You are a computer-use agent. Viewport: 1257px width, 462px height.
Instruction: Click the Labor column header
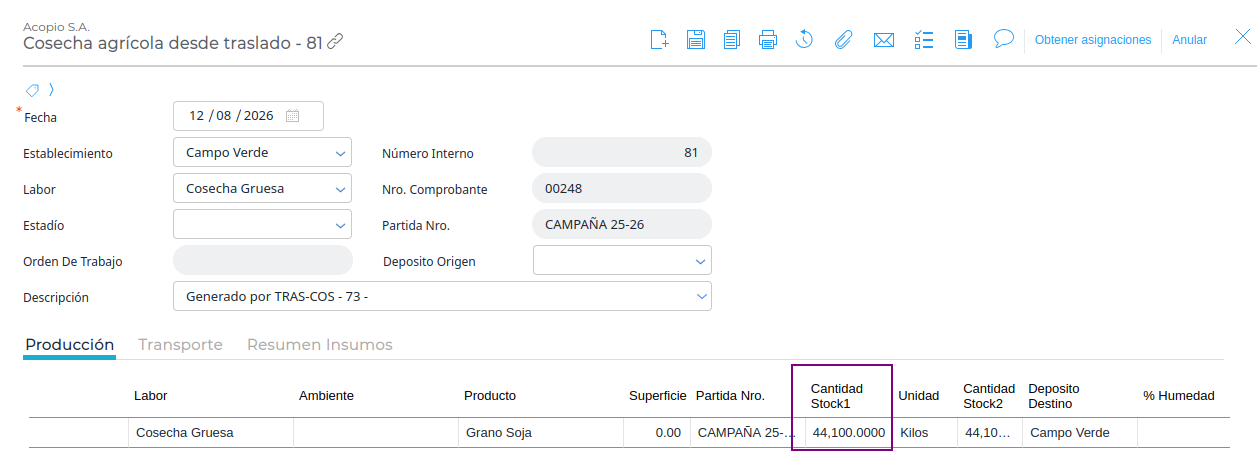coord(151,396)
